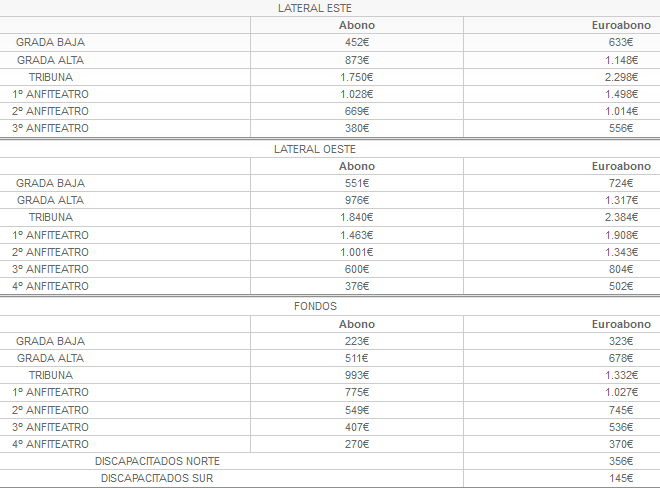Click the LATERAL ESTE section heading
660x488 pixels.
[x=315, y=8]
